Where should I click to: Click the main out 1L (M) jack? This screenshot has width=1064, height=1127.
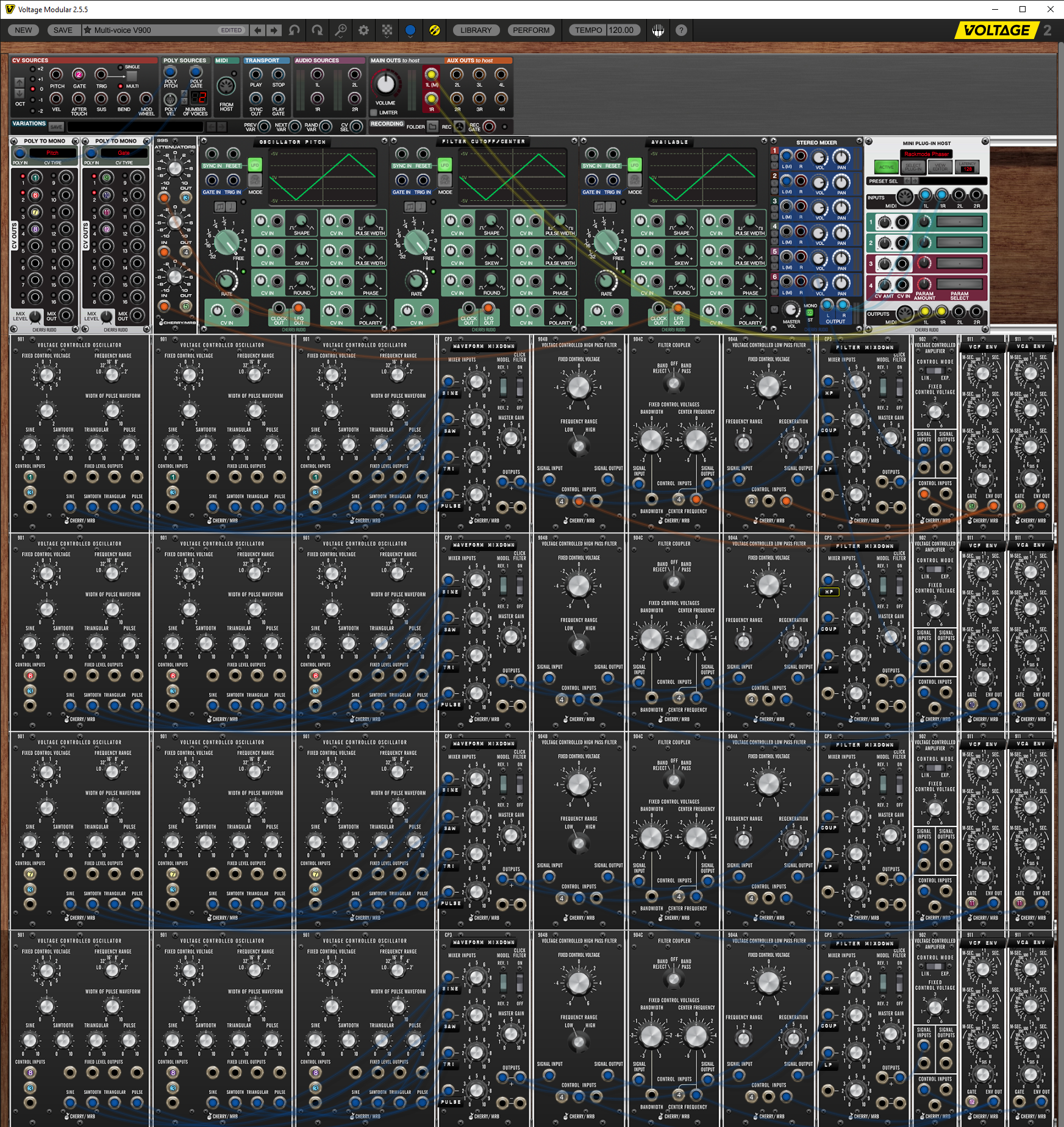pos(432,74)
